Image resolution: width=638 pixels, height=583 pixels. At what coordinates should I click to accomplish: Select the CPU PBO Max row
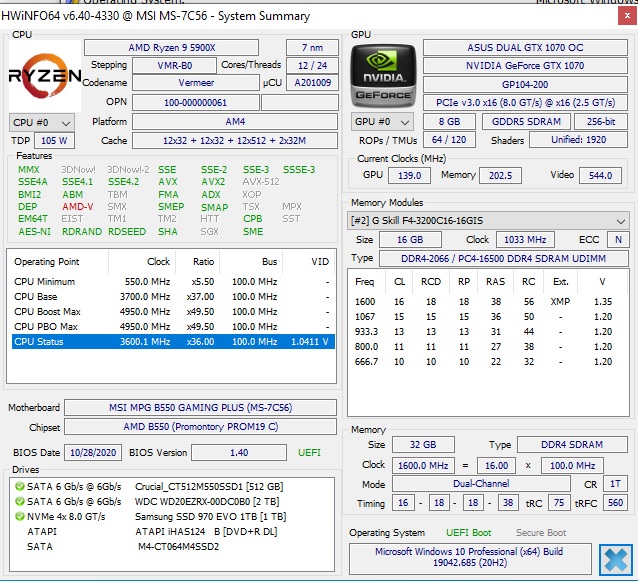tap(173, 327)
